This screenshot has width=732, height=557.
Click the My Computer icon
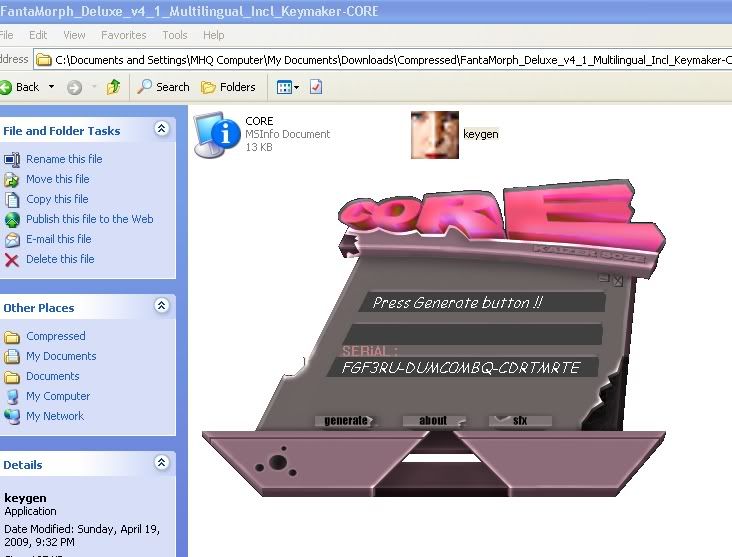12,397
